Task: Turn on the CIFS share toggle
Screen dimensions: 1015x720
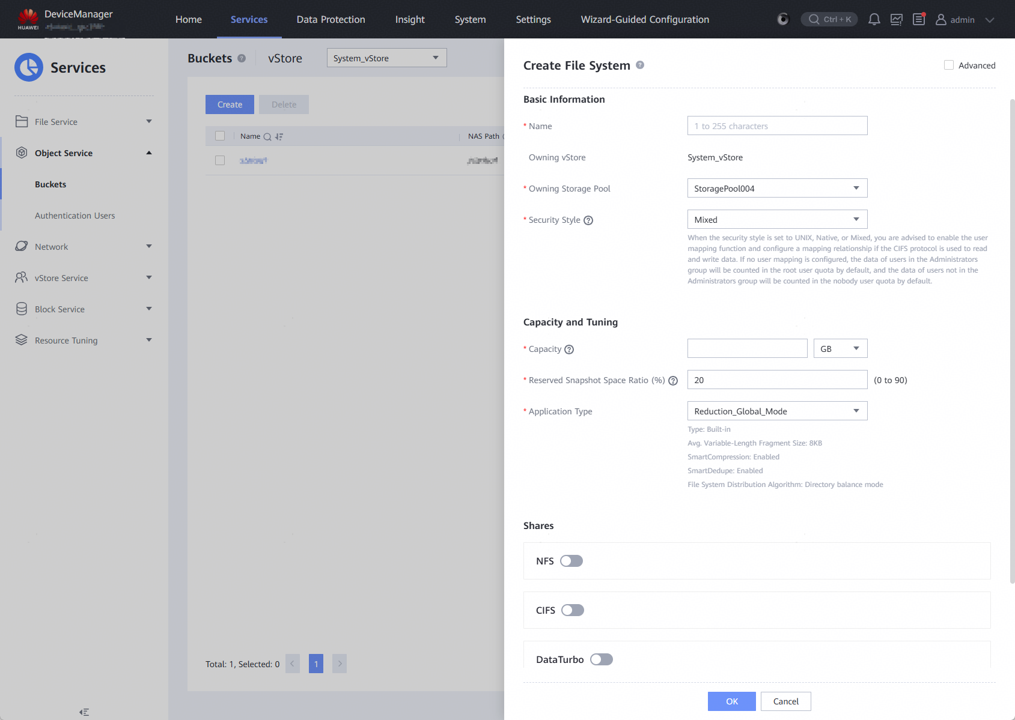Action: (572, 610)
